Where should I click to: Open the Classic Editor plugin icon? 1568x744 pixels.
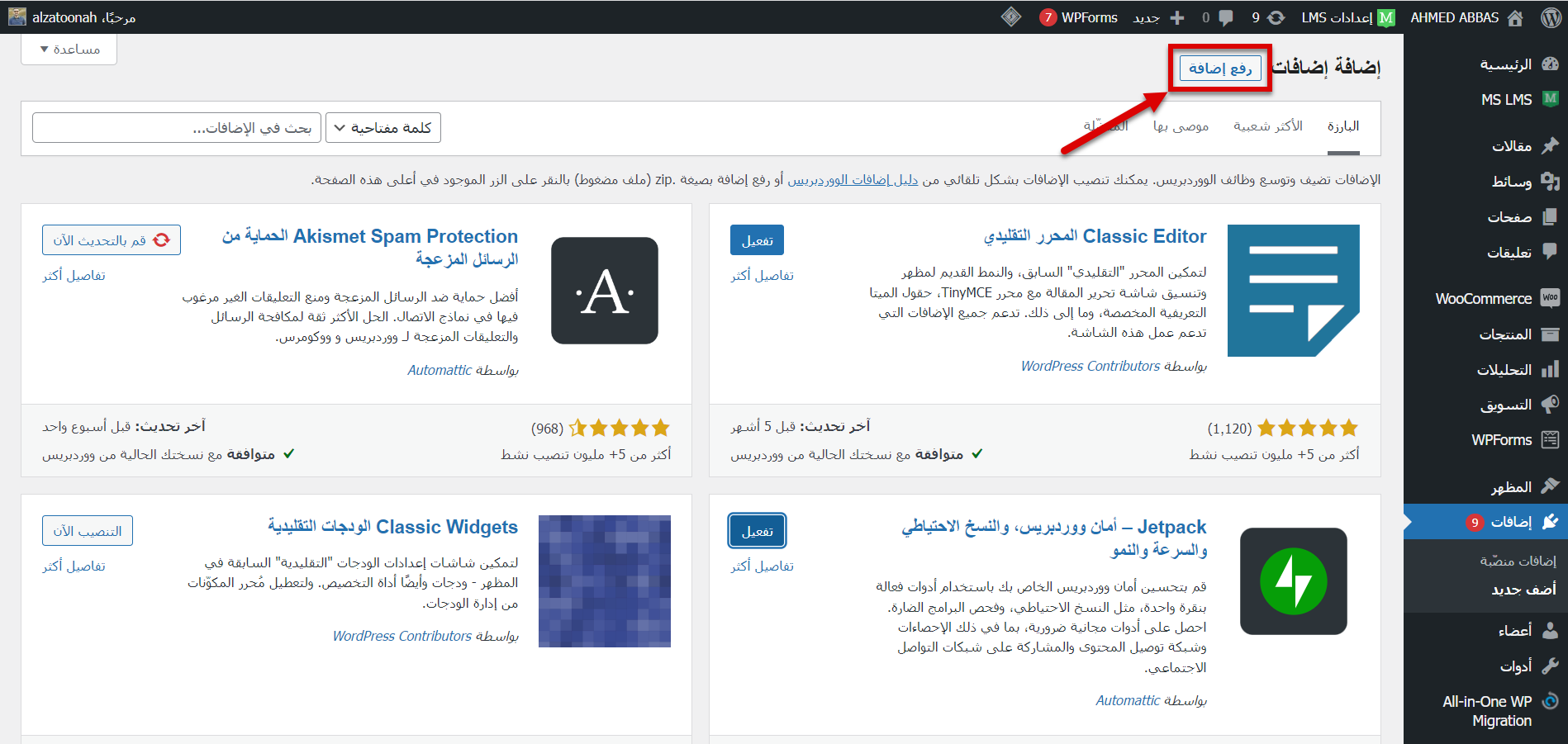point(1293,291)
